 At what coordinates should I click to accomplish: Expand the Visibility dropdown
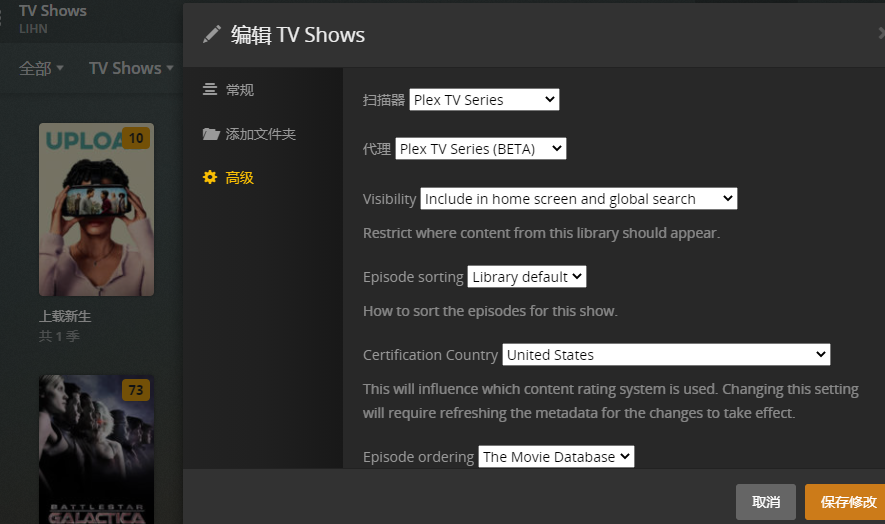pyautogui.click(x=578, y=199)
